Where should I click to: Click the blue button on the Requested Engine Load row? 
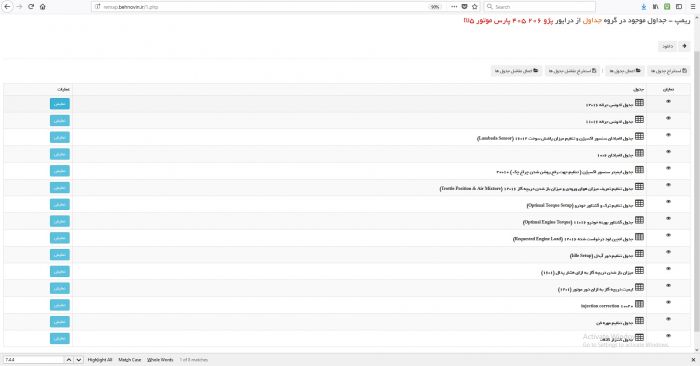tap(60, 238)
